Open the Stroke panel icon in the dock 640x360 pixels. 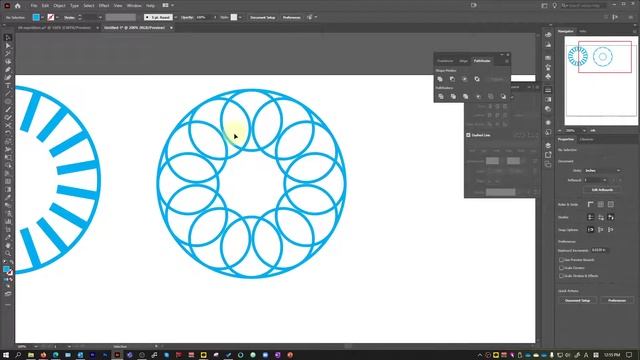548,90
